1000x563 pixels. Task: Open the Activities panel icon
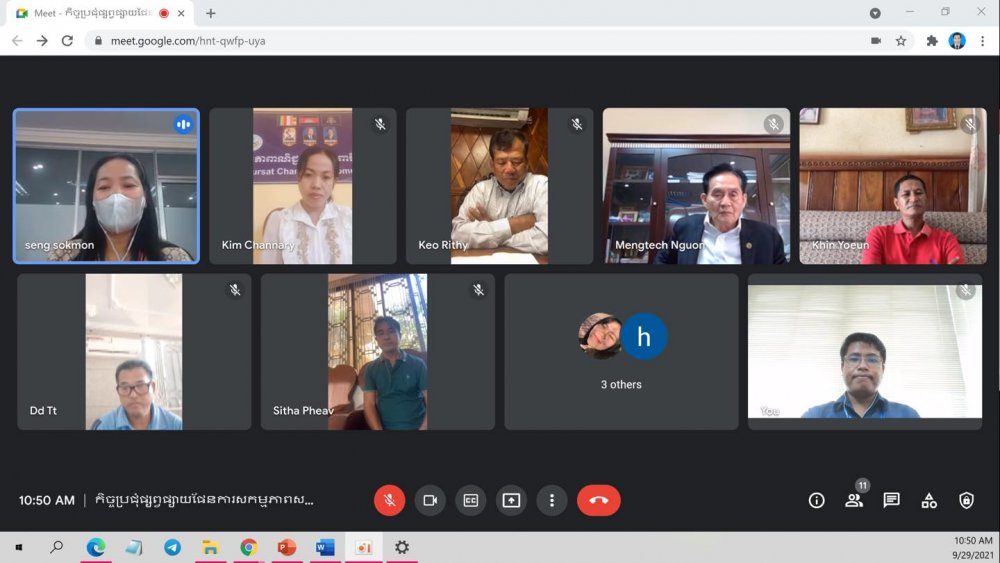point(929,500)
